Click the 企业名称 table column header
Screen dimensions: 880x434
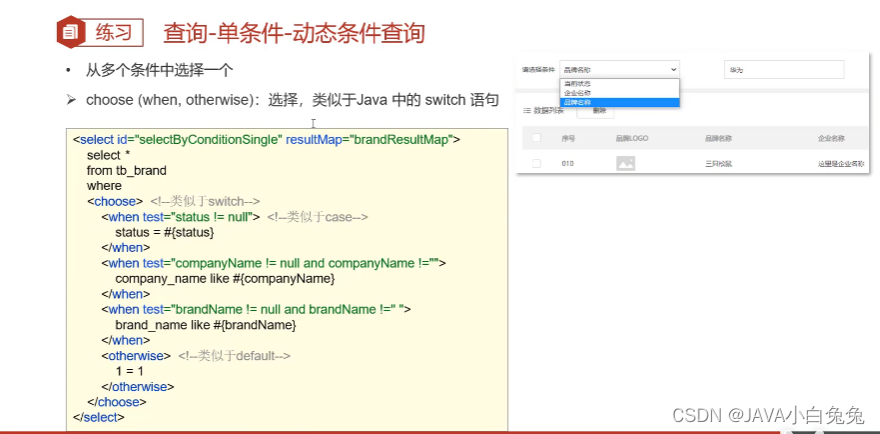831,138
